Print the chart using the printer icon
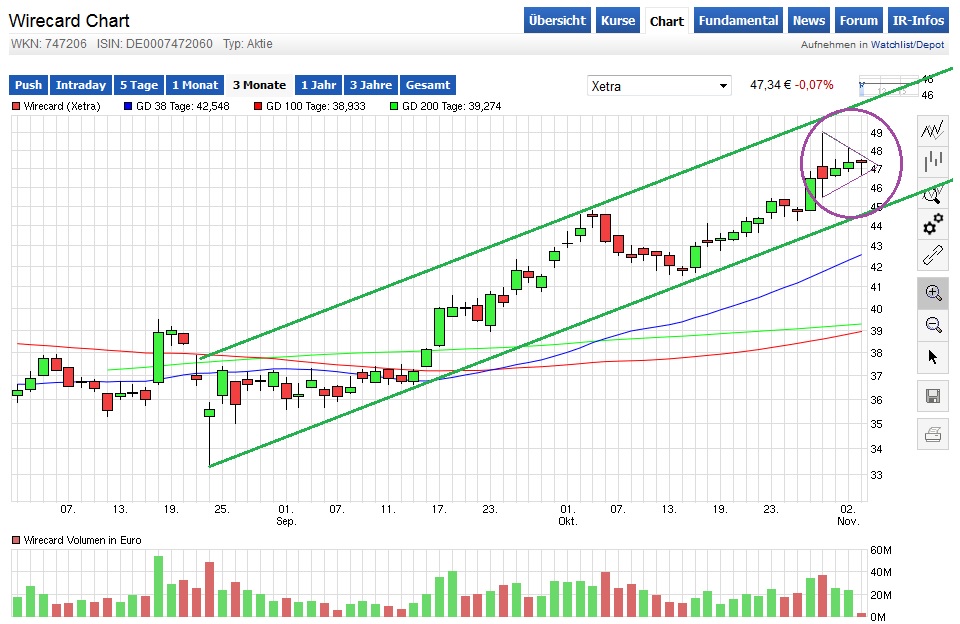The width and height of the screenshot is (960, 624). 932,434
